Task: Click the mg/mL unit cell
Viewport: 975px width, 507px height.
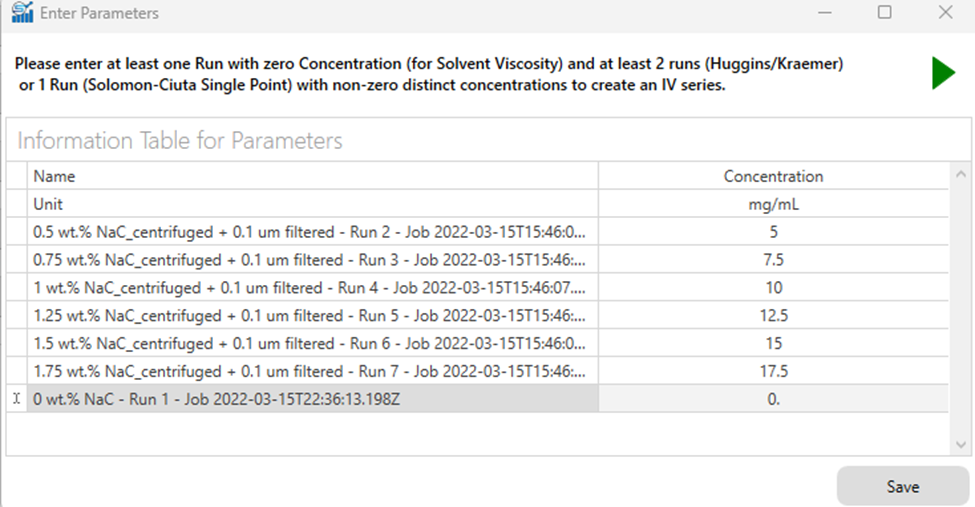Action: (x=773, y=204)
